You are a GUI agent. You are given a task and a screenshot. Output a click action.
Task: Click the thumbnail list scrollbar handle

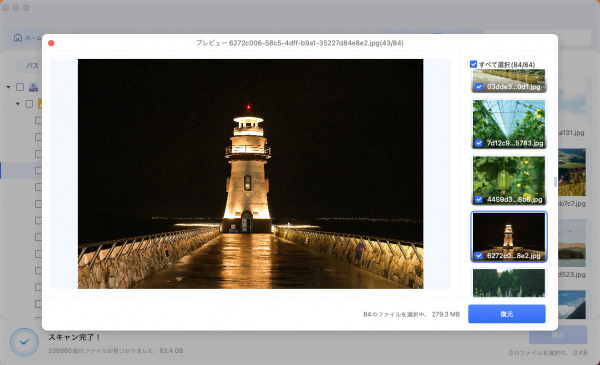(x=555, y=182)
